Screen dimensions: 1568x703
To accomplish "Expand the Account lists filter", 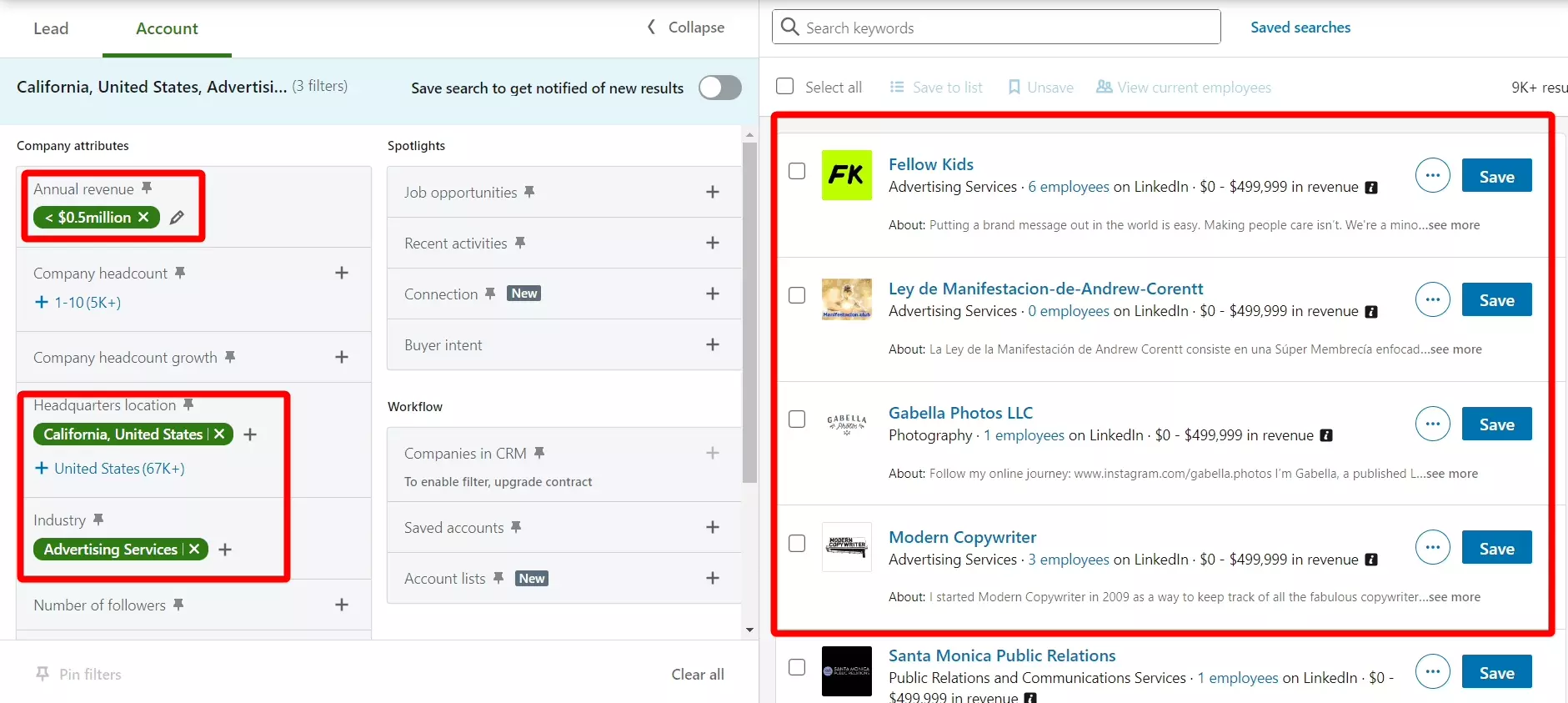I will pos(713,578).
